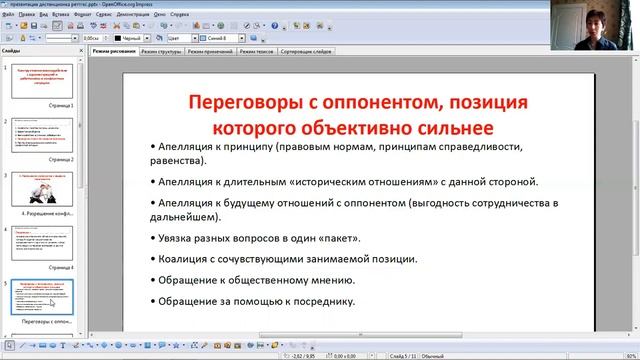
Task: Print the file directly using the printer icon
Action: (80, 26)
